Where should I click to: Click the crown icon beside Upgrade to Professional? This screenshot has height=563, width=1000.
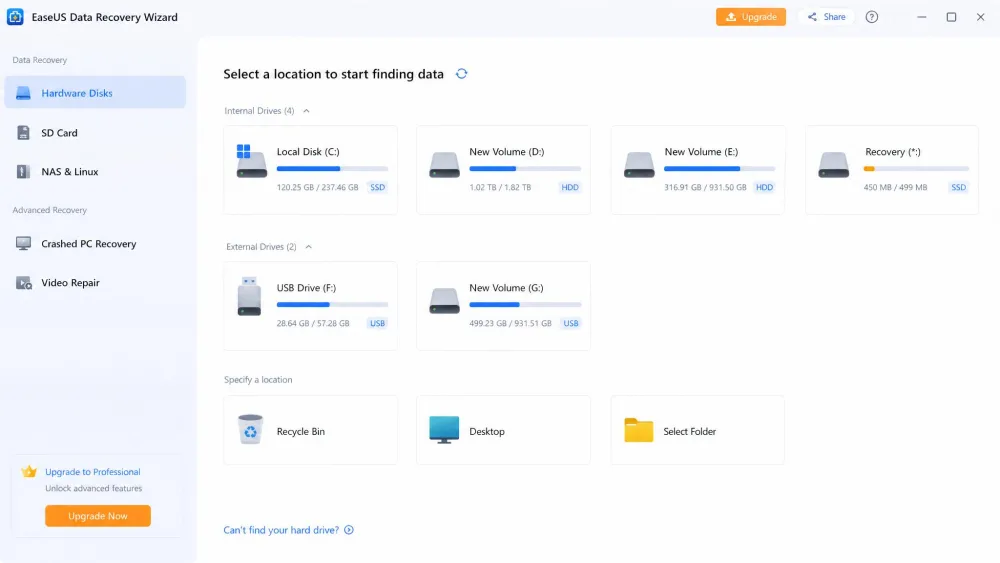(29, 472)
